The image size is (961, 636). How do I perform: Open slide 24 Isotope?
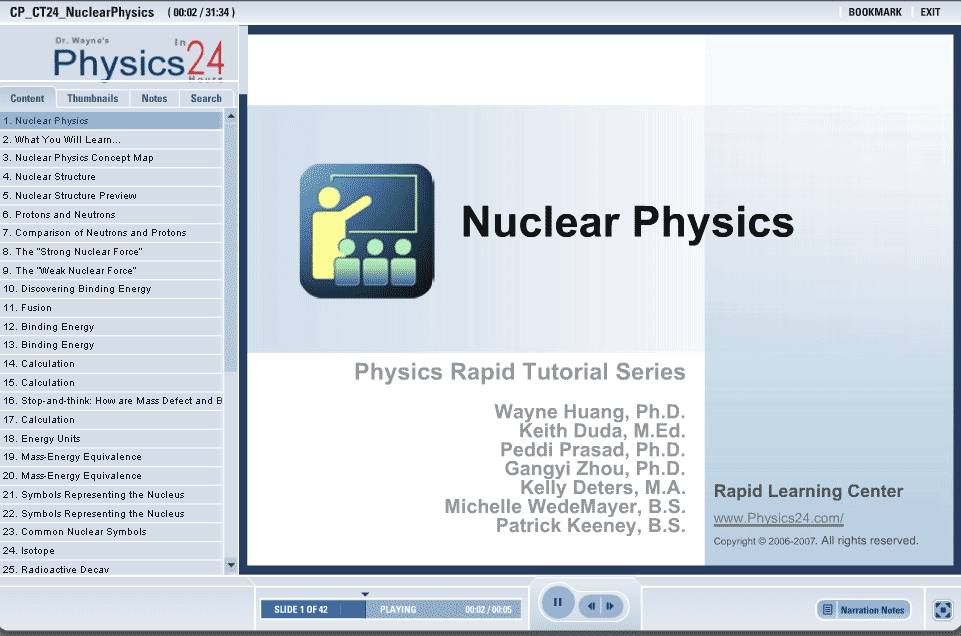[38, 551]
